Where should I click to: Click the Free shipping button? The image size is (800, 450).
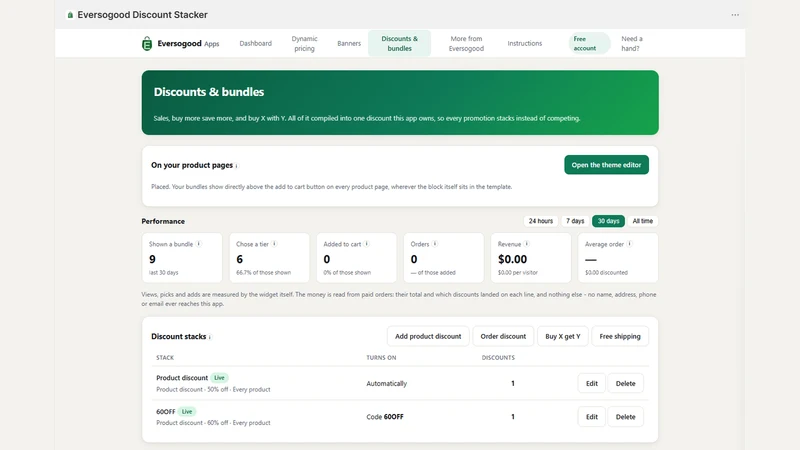620,336
